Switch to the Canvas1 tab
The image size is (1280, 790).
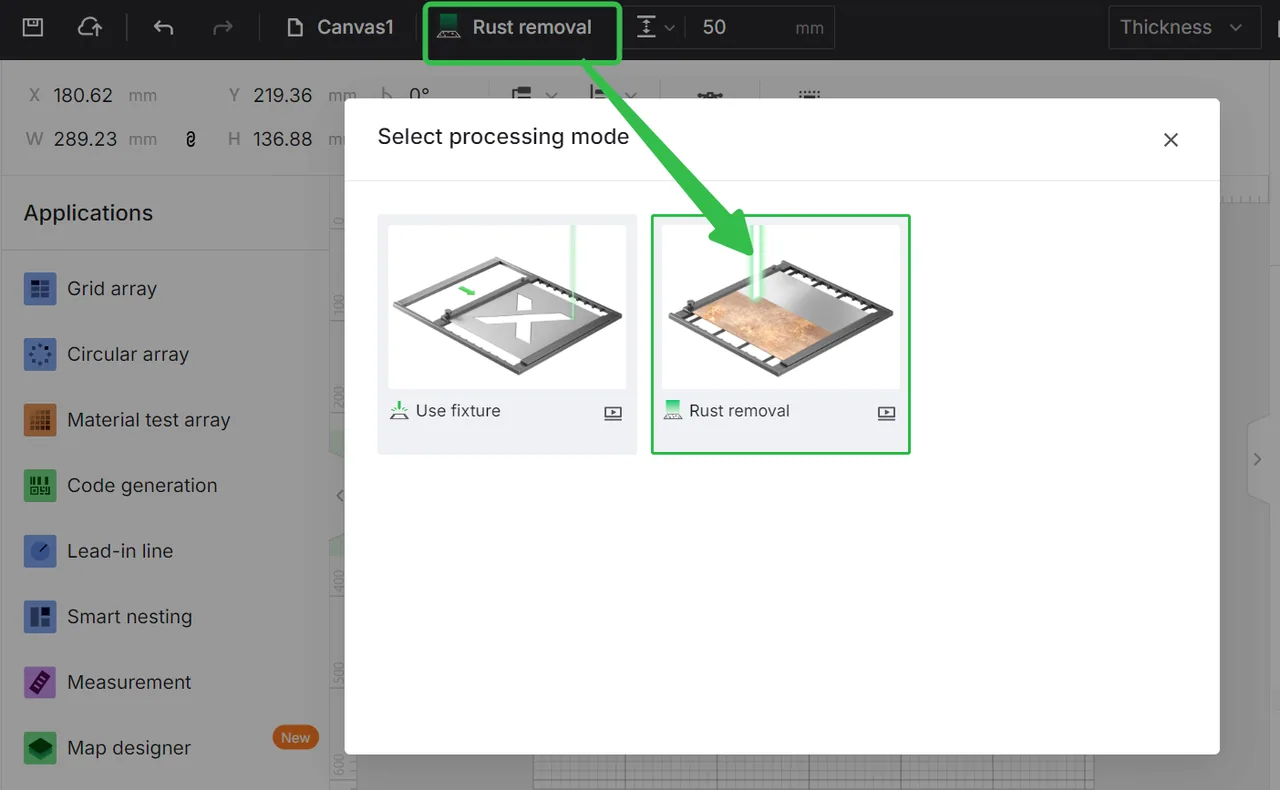340,27
